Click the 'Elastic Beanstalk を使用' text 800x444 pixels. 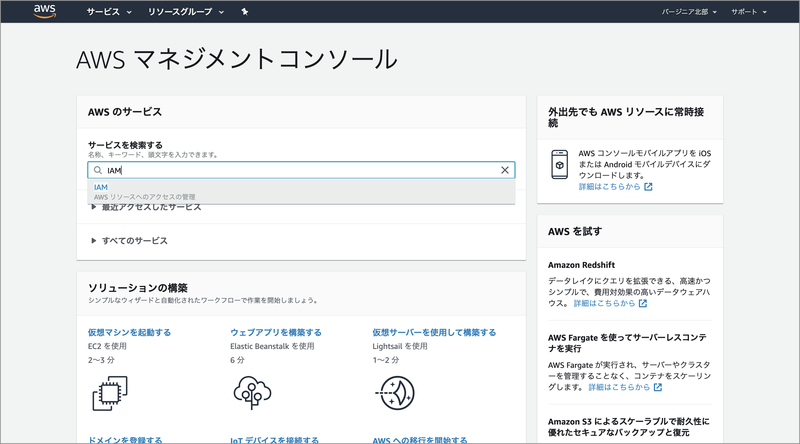pyautogui.click(x=272, y=346)
